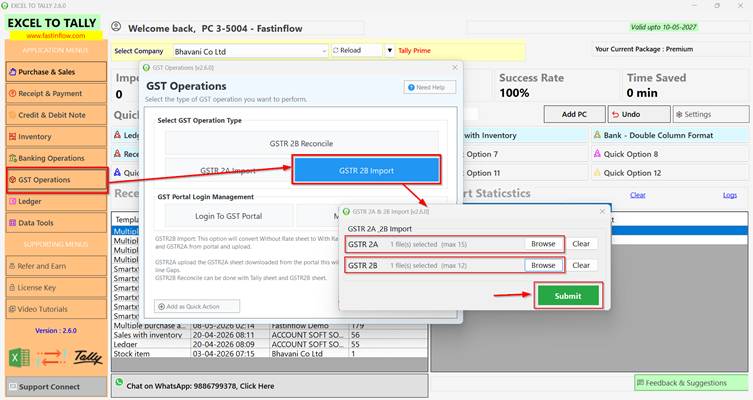Select GSTR 2B Reconcile option
This screenshot has width=753, height=400.
301,143
